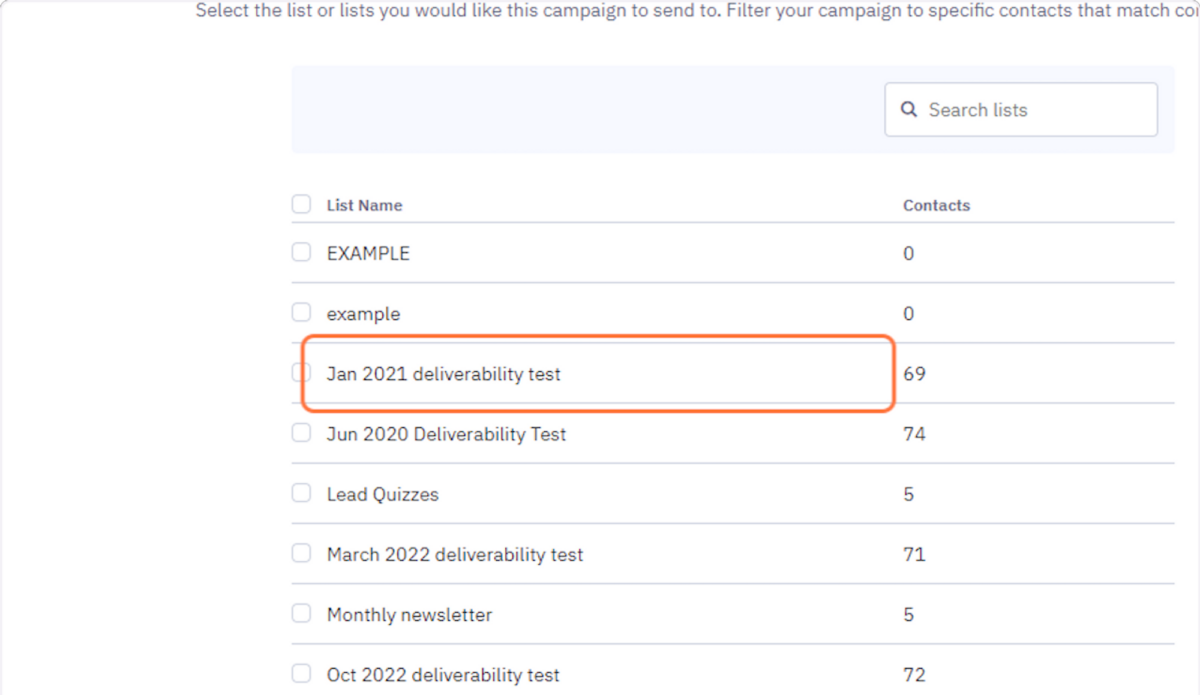Click the search magnifier icon
The width and height of the screenshot is (1200, 695).
coord(908,109)
